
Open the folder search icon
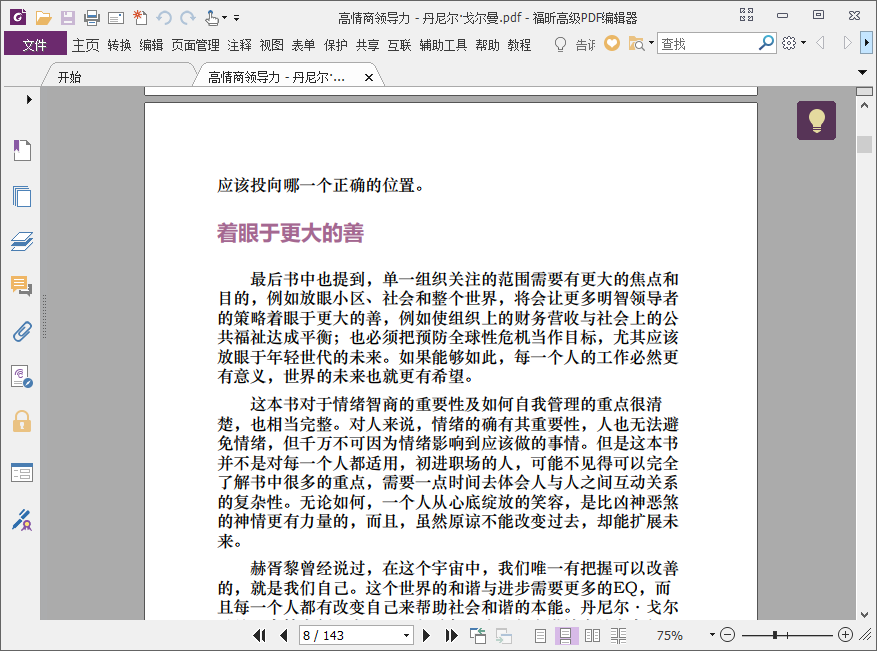636,44
